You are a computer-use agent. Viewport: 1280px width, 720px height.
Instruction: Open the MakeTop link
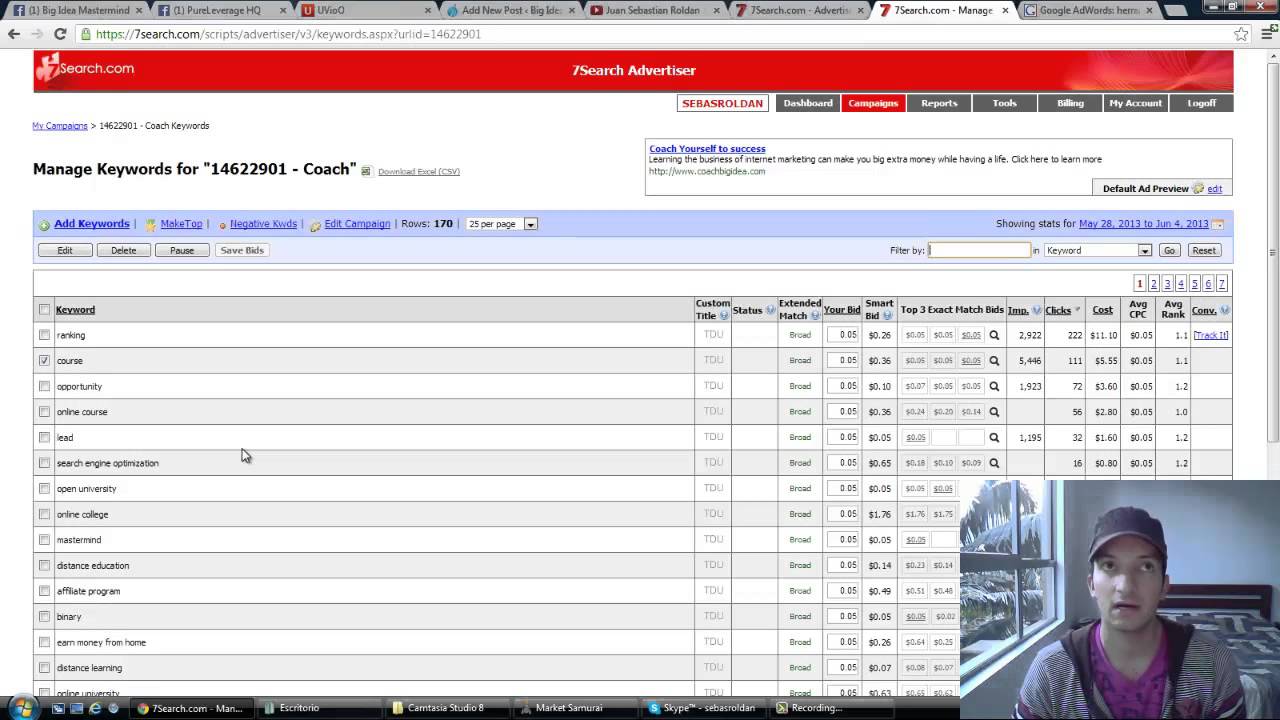(x=181, y=224)
